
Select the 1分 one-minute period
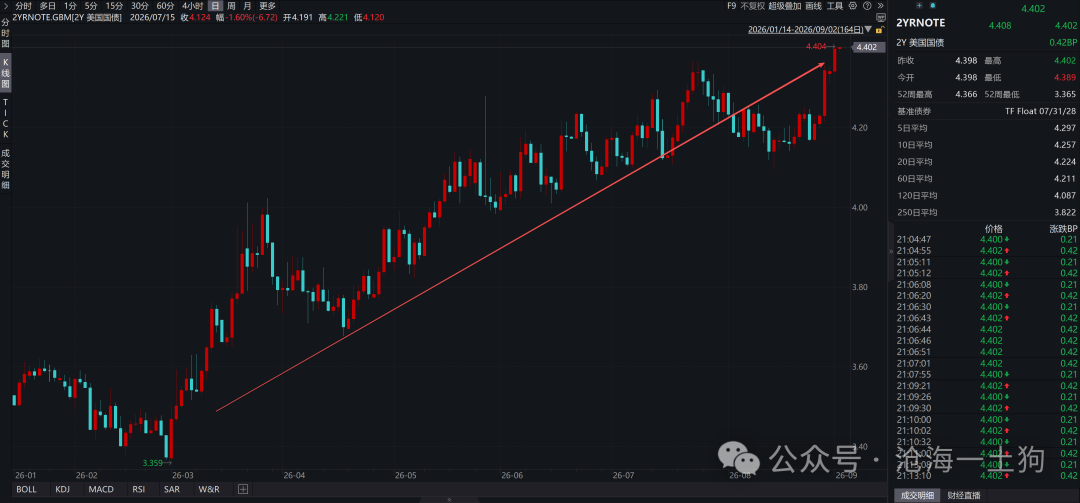coord(70,6)
